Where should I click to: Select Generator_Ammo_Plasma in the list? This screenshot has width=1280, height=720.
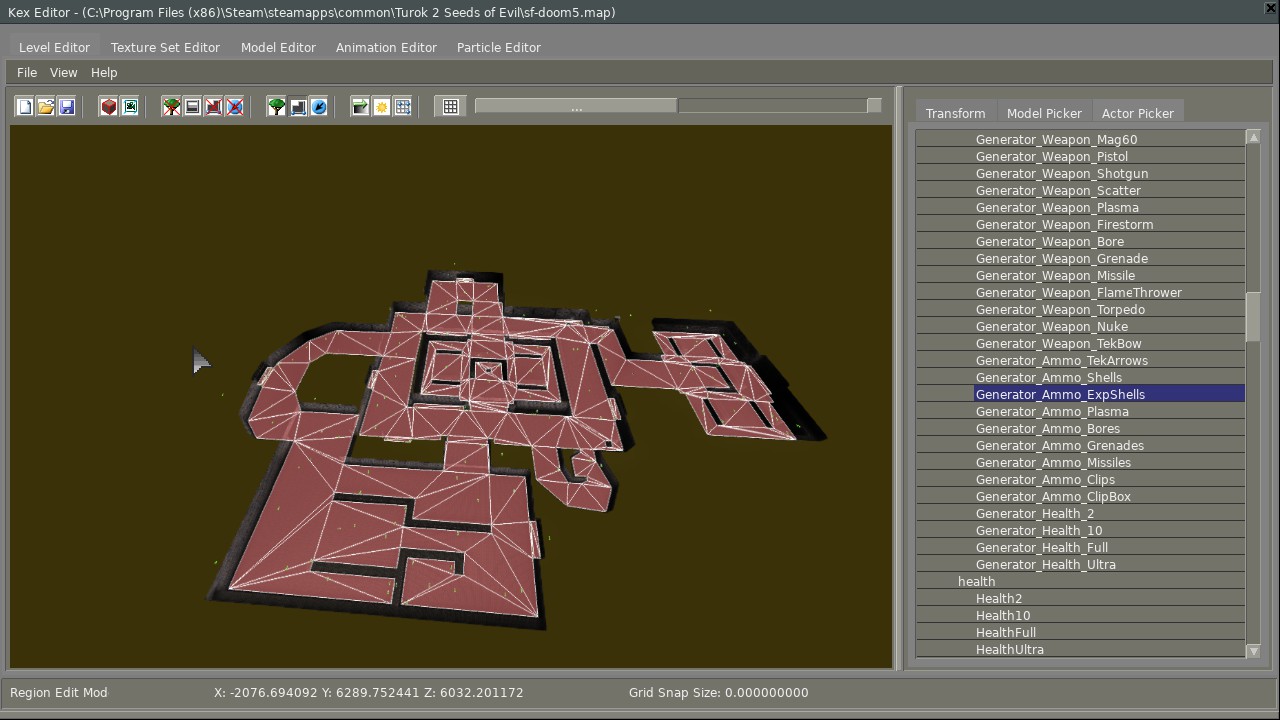[x=1052, y=412]
